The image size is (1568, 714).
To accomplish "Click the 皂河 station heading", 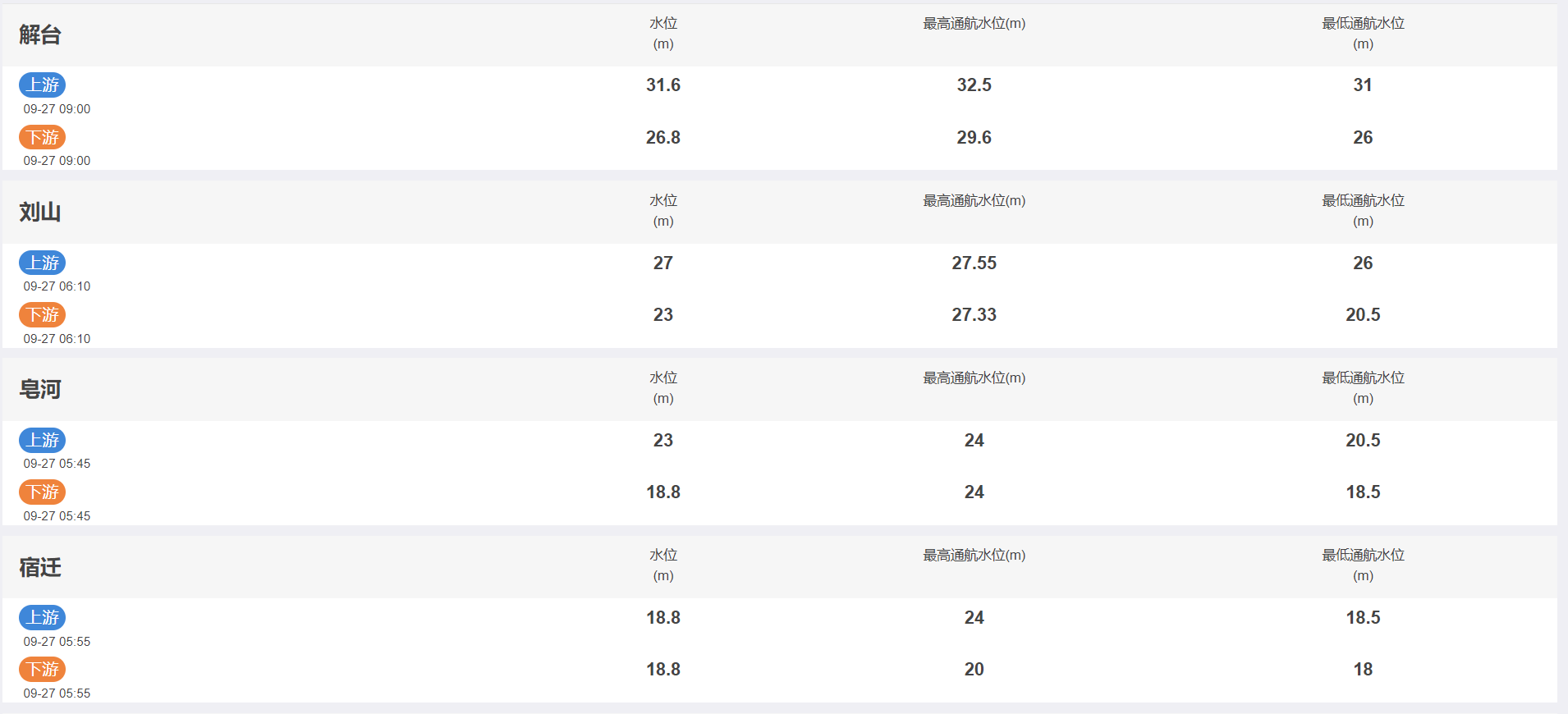I will click(40, 389).
